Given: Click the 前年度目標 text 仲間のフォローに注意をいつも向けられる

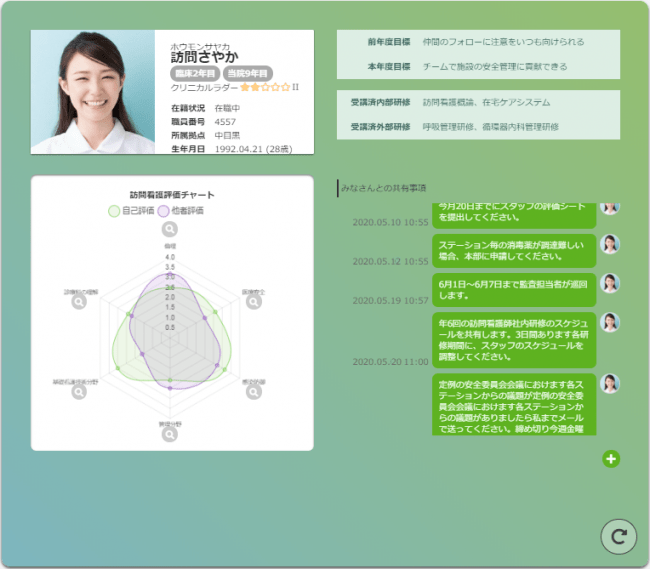Looking at the screenshot, I should (x=503, y=42).
